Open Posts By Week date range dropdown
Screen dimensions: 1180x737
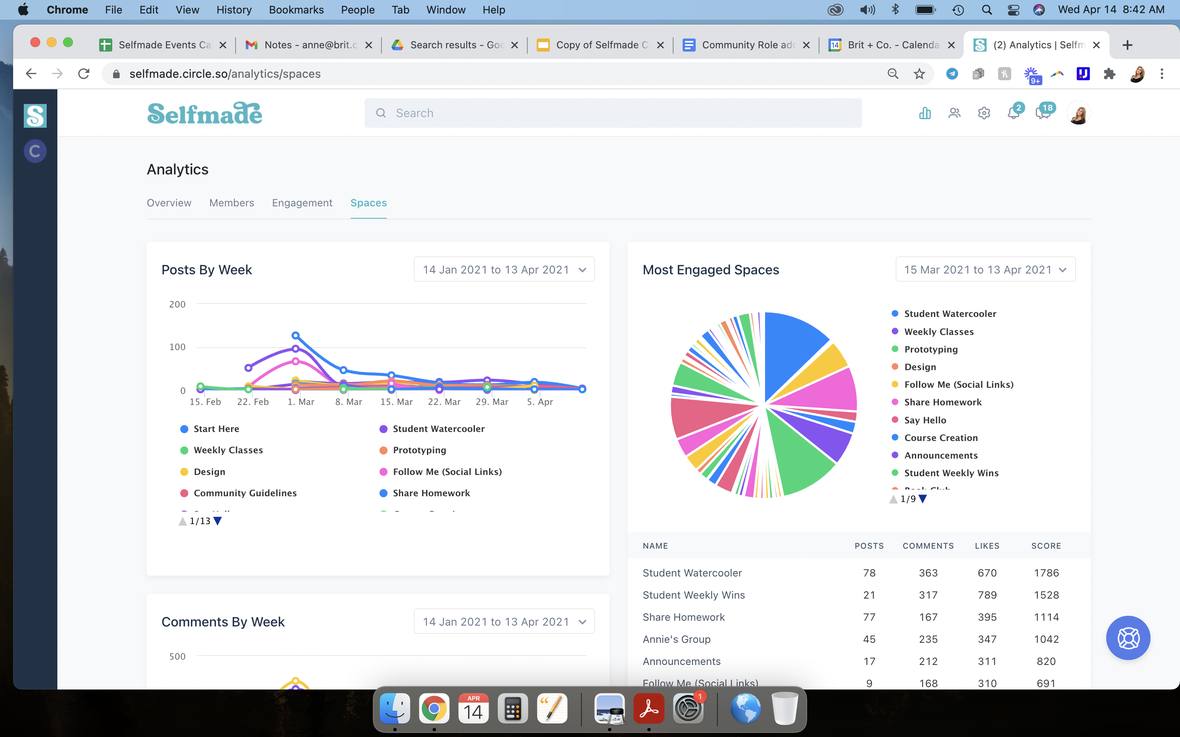coord(504,270)
